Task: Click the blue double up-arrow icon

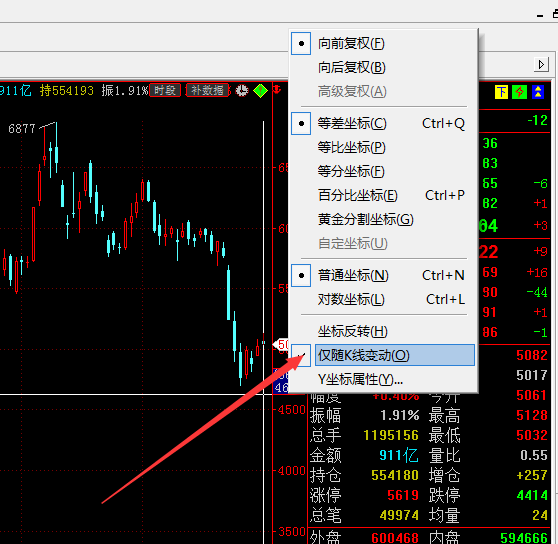Action: point(538,92)
